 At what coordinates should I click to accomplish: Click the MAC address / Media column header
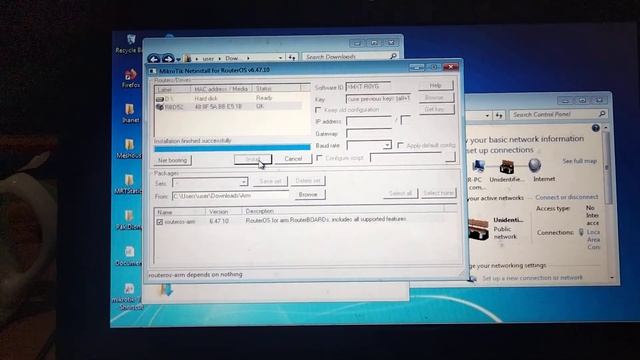point(221,89)
